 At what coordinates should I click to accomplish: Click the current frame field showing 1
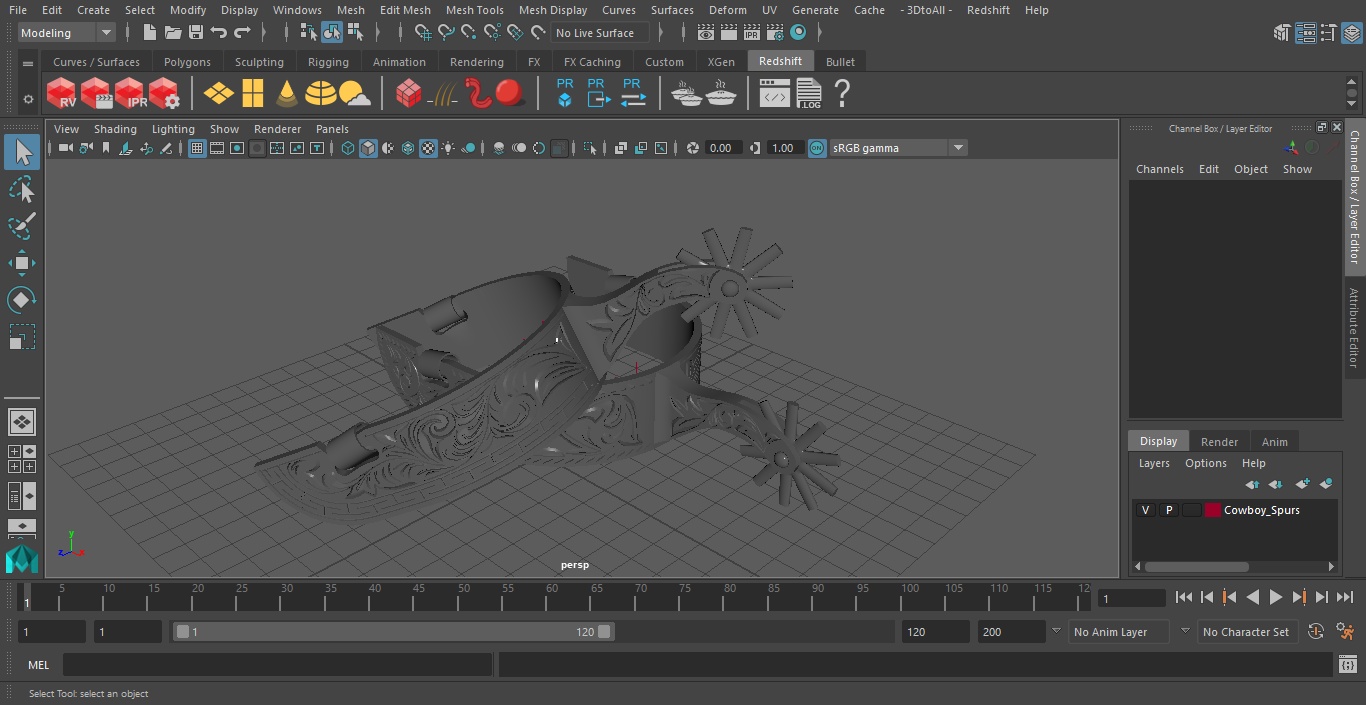pyautogui.click(x=1131, y=599)
